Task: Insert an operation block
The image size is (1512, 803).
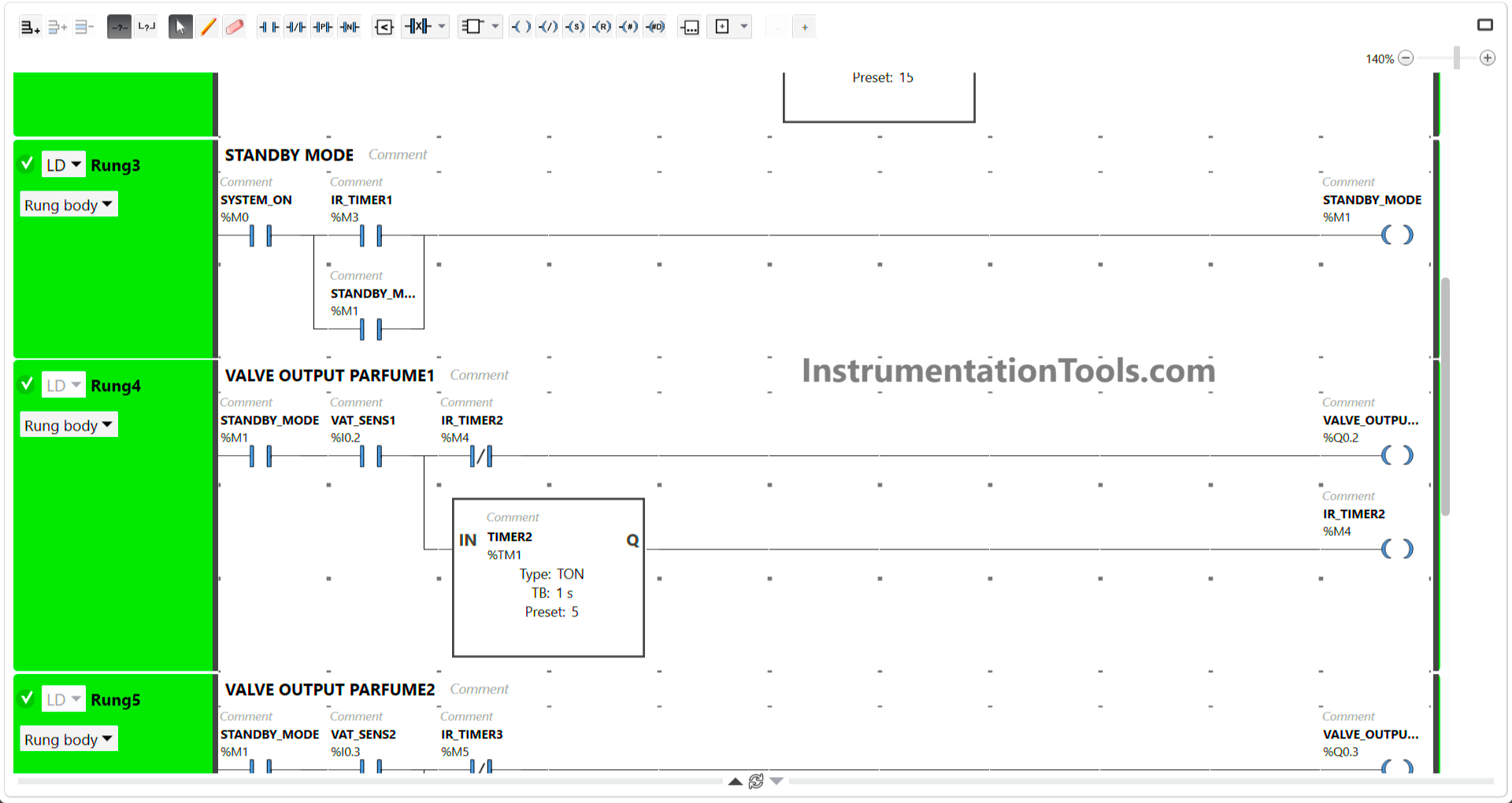Action: [690, 28]
